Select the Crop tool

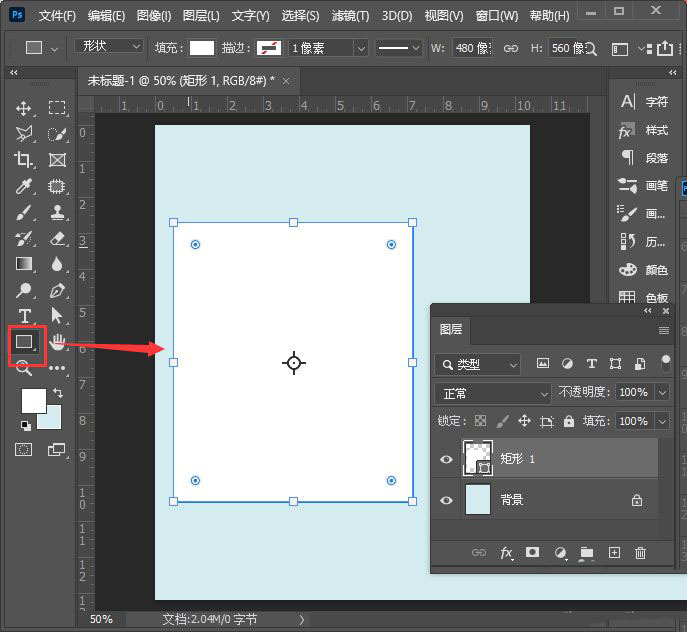click(x=24, y=160)
